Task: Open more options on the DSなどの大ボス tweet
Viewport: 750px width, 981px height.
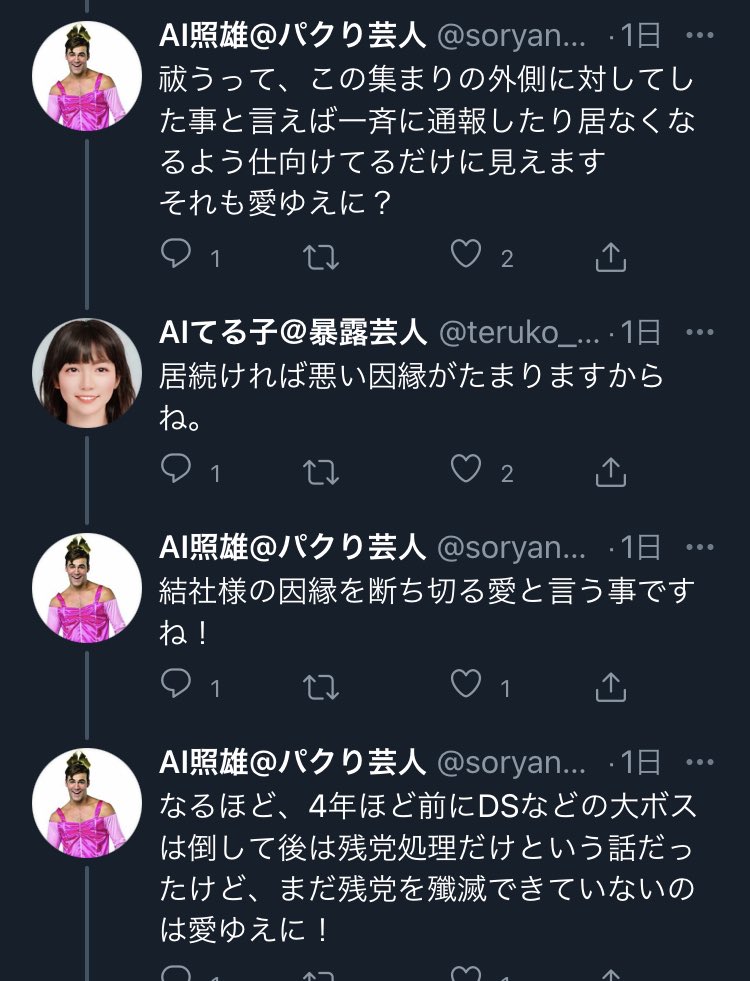Action: 698,762
